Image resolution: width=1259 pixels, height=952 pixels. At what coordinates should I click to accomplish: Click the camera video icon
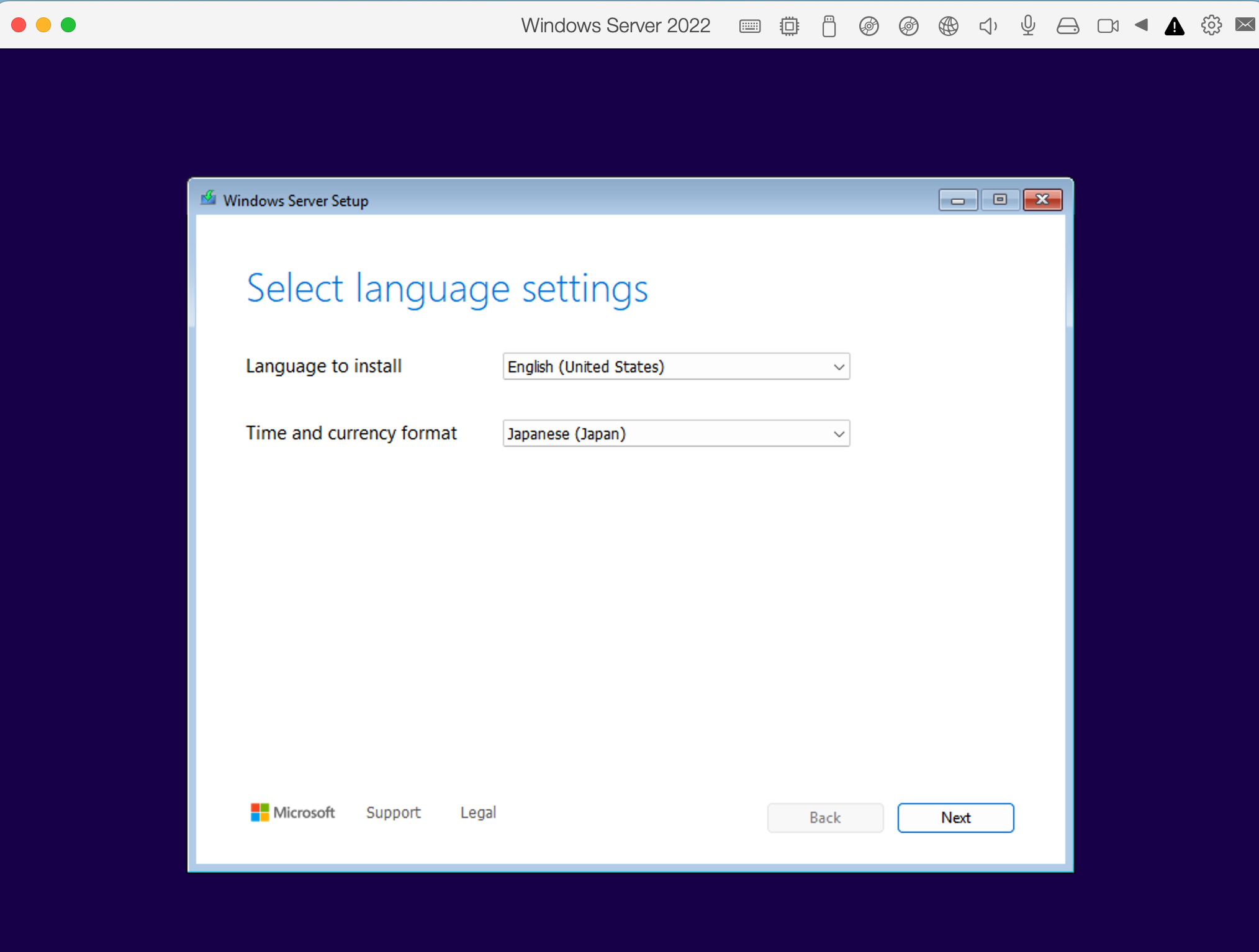[x=1108, y=26]
